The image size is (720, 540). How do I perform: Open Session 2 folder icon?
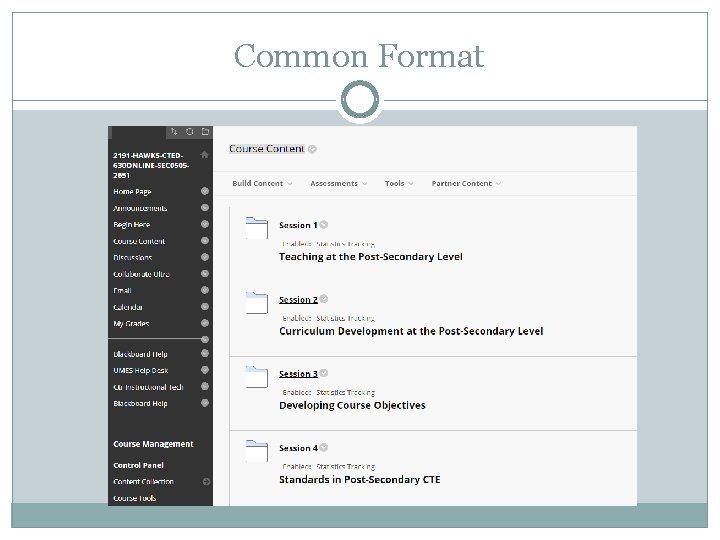point(257,303)
